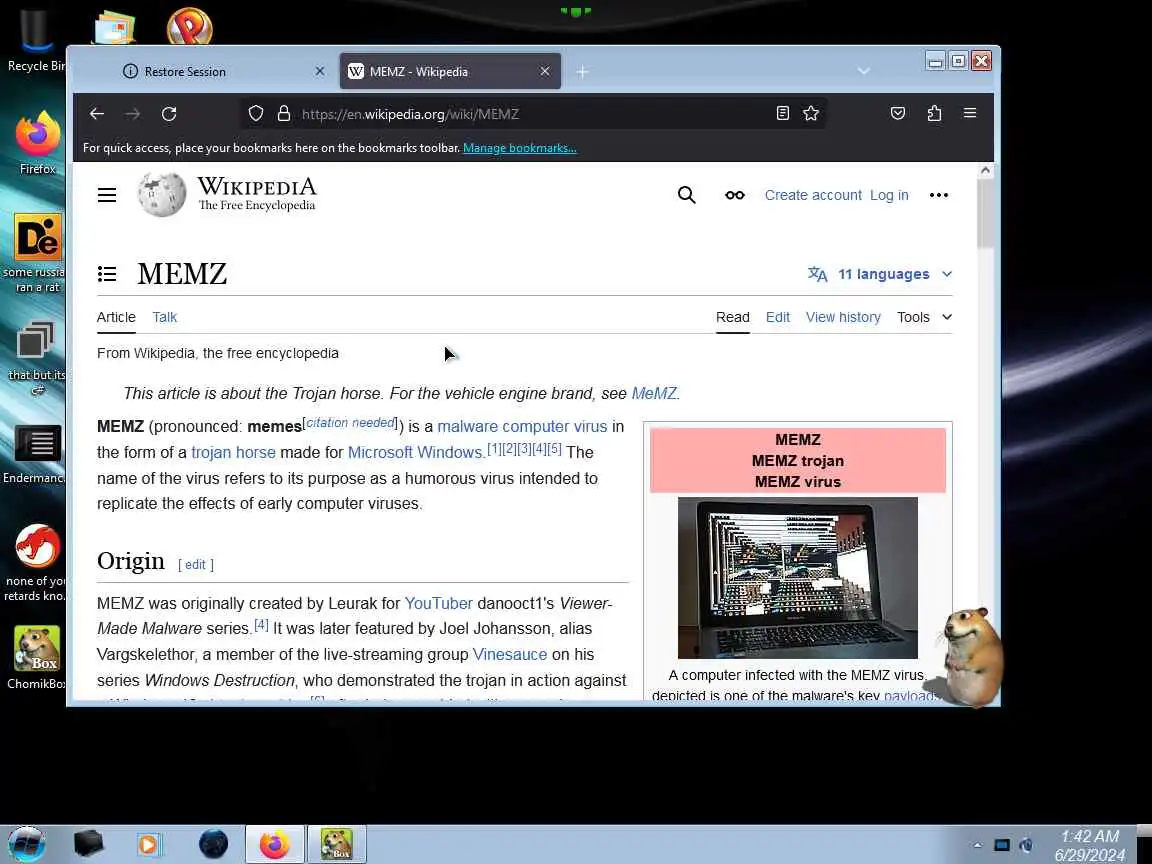Screen dimensions: 1152x864
Task: Click the ChomikBox taskbar button
Action: tap(336, 843)
